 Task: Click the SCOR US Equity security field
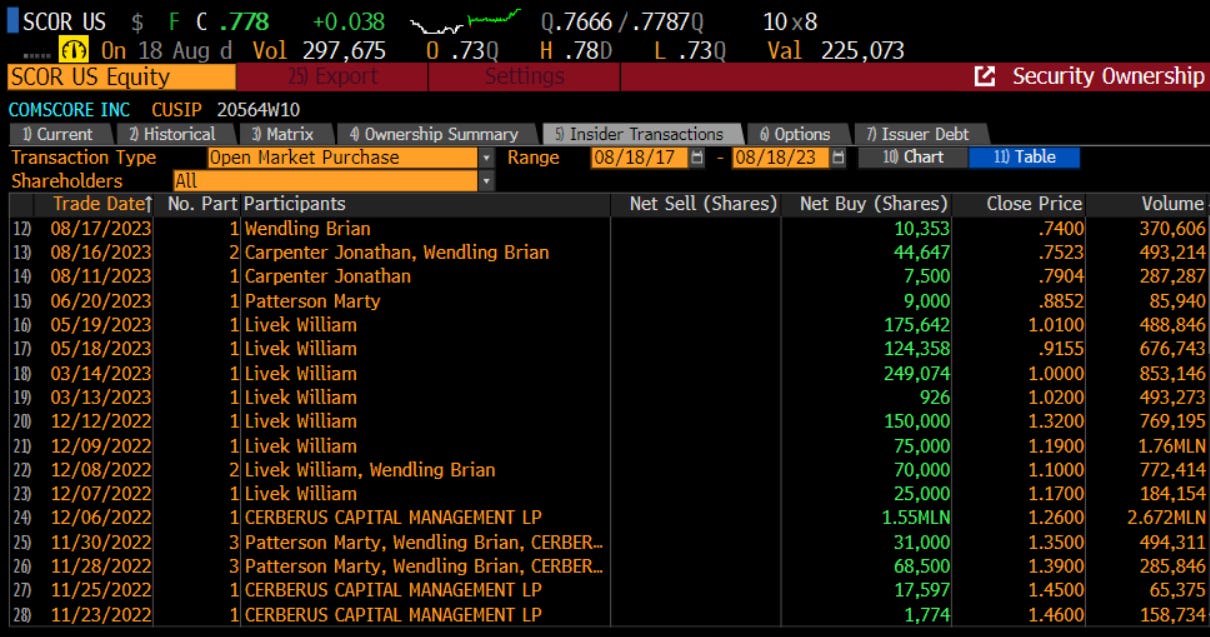tap(121, 77)
